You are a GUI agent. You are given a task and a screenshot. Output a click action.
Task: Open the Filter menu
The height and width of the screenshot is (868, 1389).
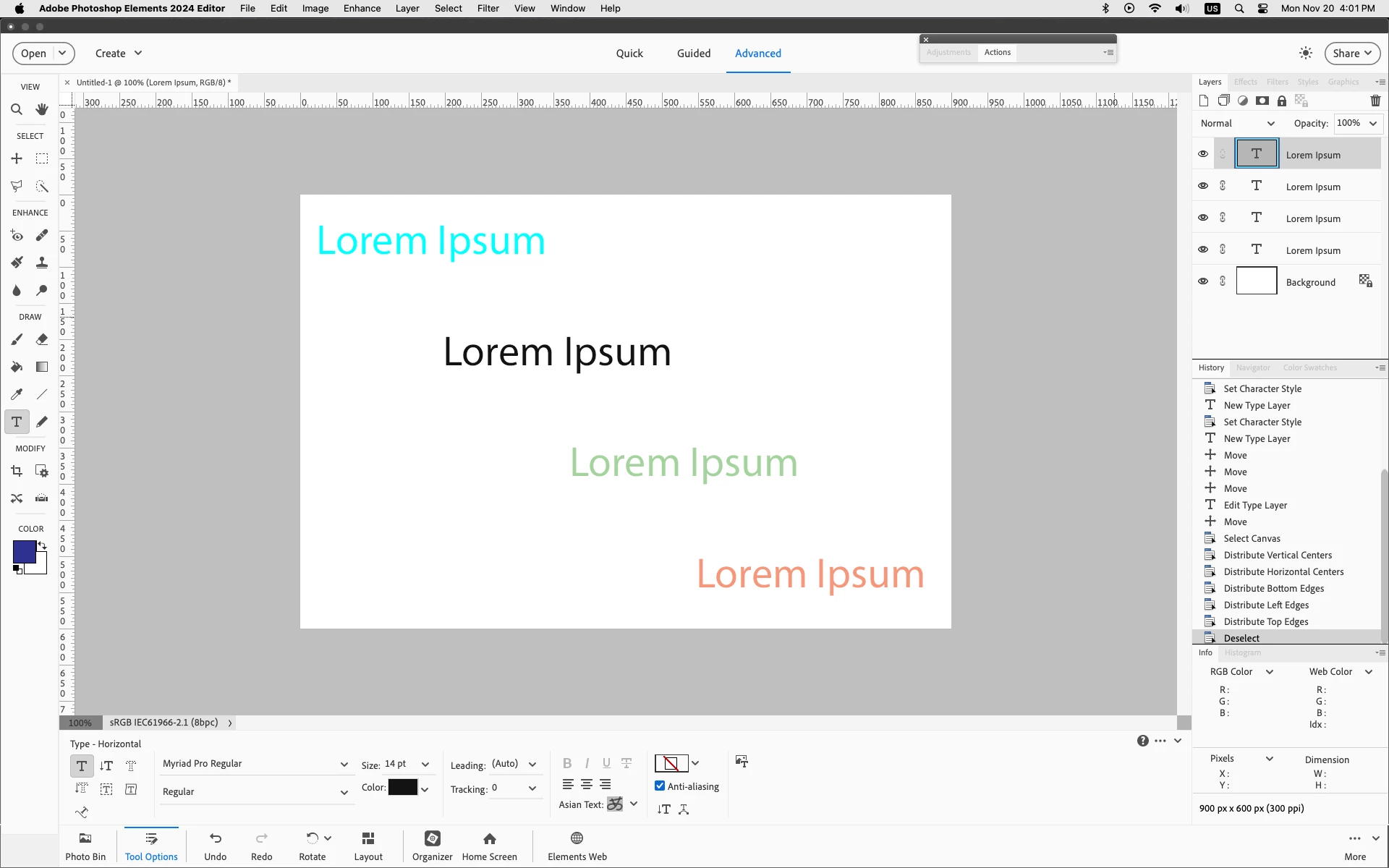pyautogui.click(x=488, y=9)
